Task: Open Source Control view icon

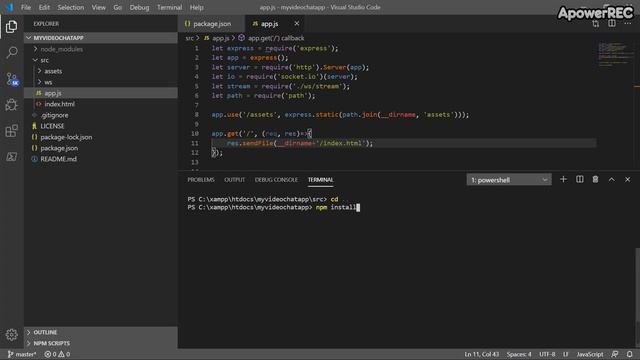Action: coord(12,79)
